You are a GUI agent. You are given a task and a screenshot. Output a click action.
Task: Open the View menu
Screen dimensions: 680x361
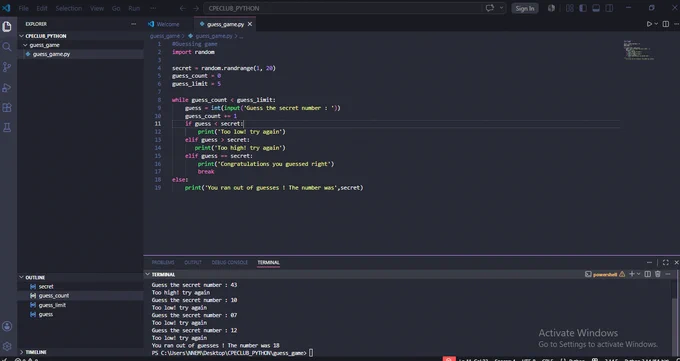[x=97, y=8]
